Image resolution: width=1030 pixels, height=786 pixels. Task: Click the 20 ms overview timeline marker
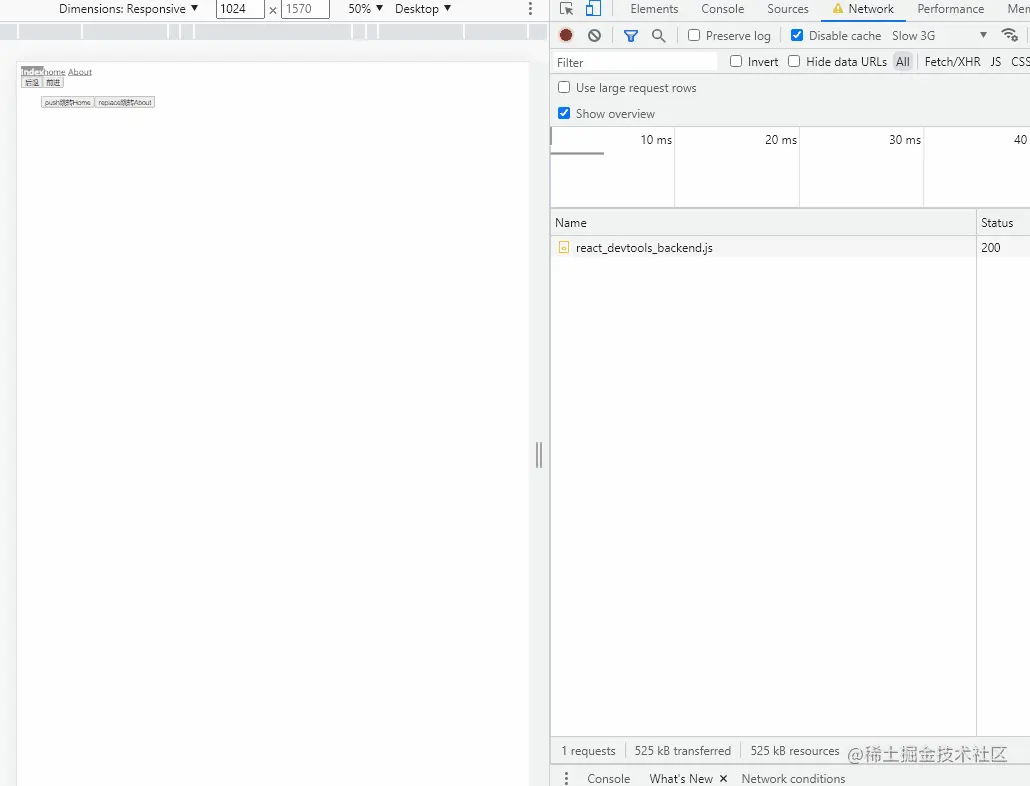780,139
